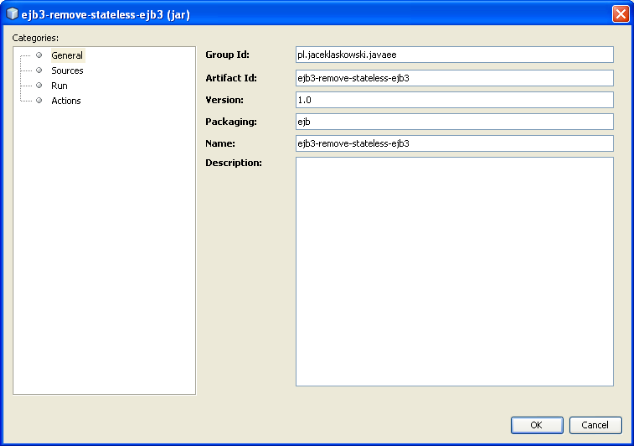634x446 pixels.
Task: Click the Name label
Action: [x=220, y=144]
